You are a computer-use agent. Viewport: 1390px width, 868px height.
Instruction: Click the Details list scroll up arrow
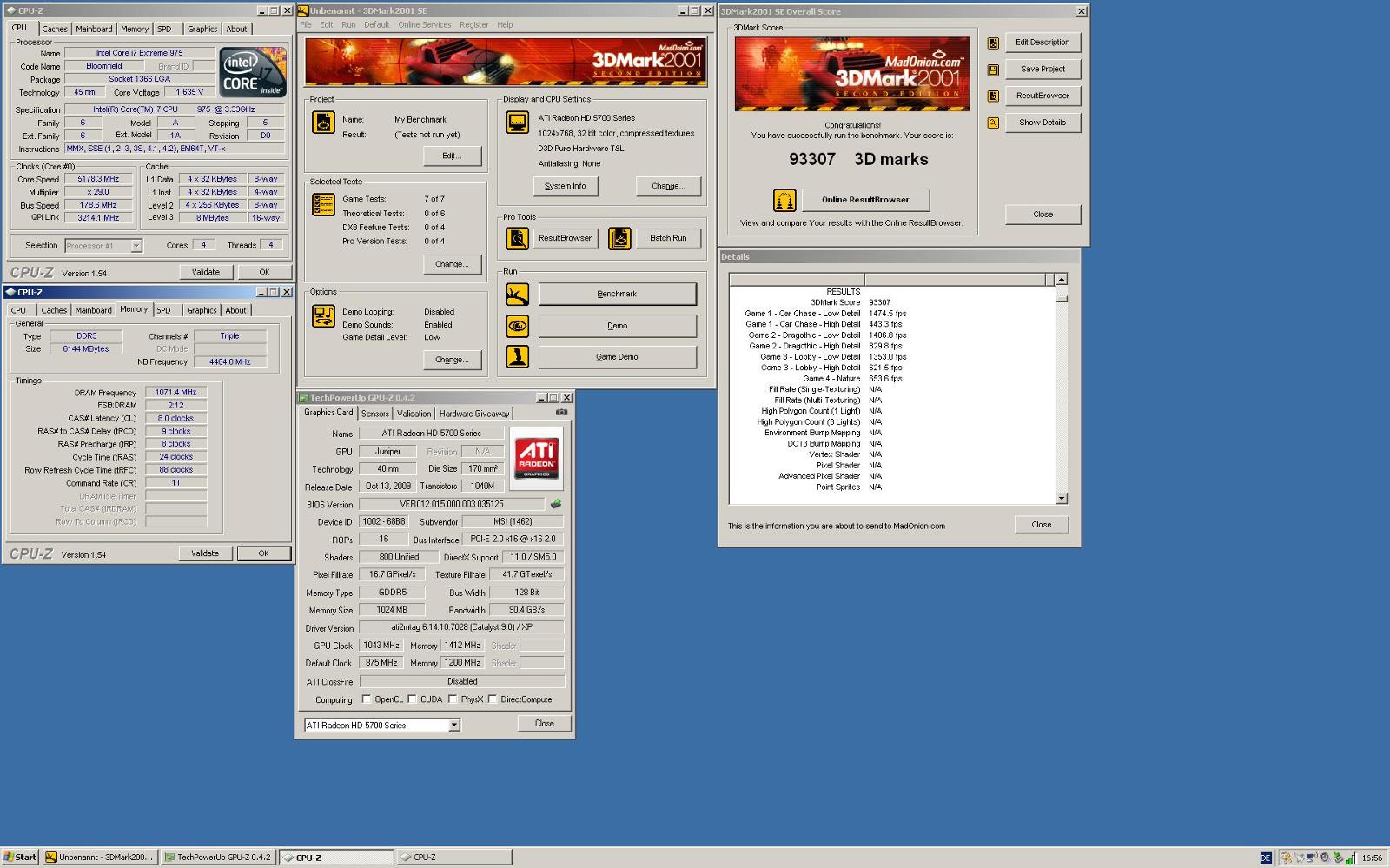tap(1062, 280)
